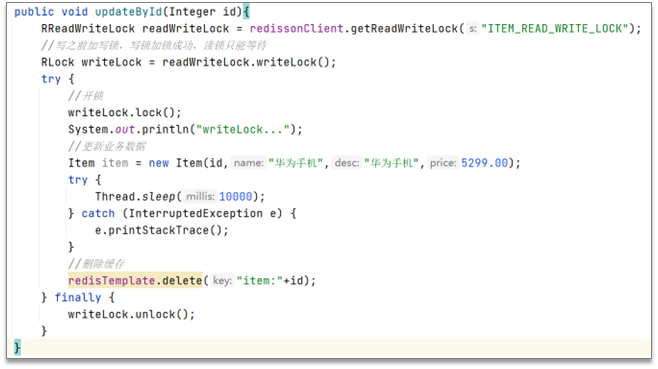Click the updateById method name
658x369 pixels.
[128, 12]
